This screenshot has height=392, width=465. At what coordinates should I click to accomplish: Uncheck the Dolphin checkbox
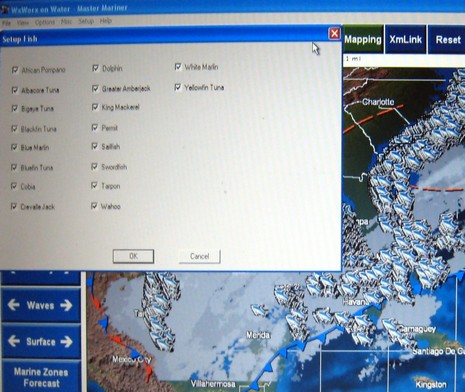click(x=95, y=68)
